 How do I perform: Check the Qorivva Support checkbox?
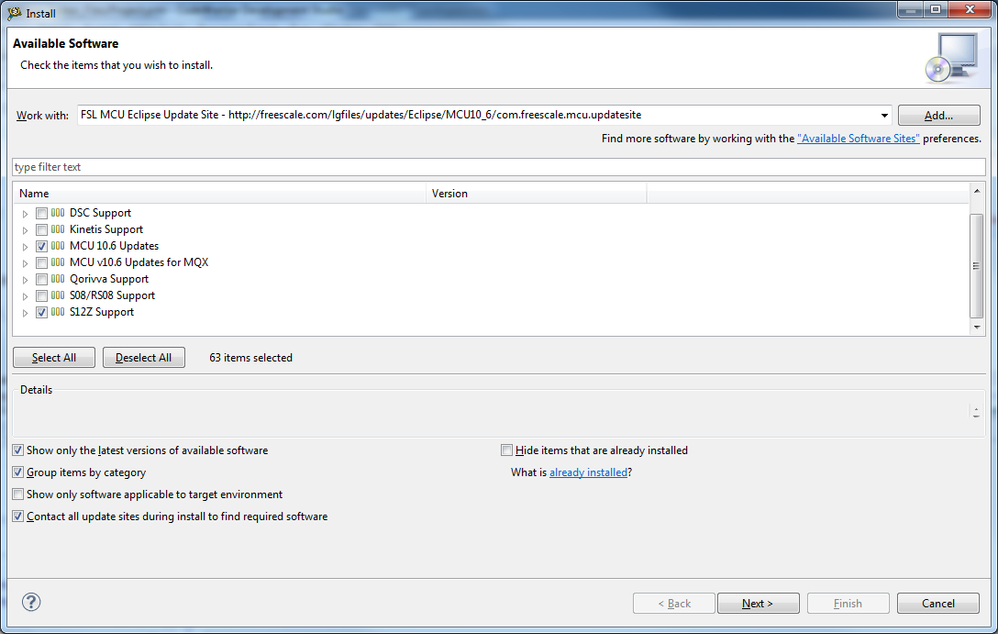pos(41,279)
